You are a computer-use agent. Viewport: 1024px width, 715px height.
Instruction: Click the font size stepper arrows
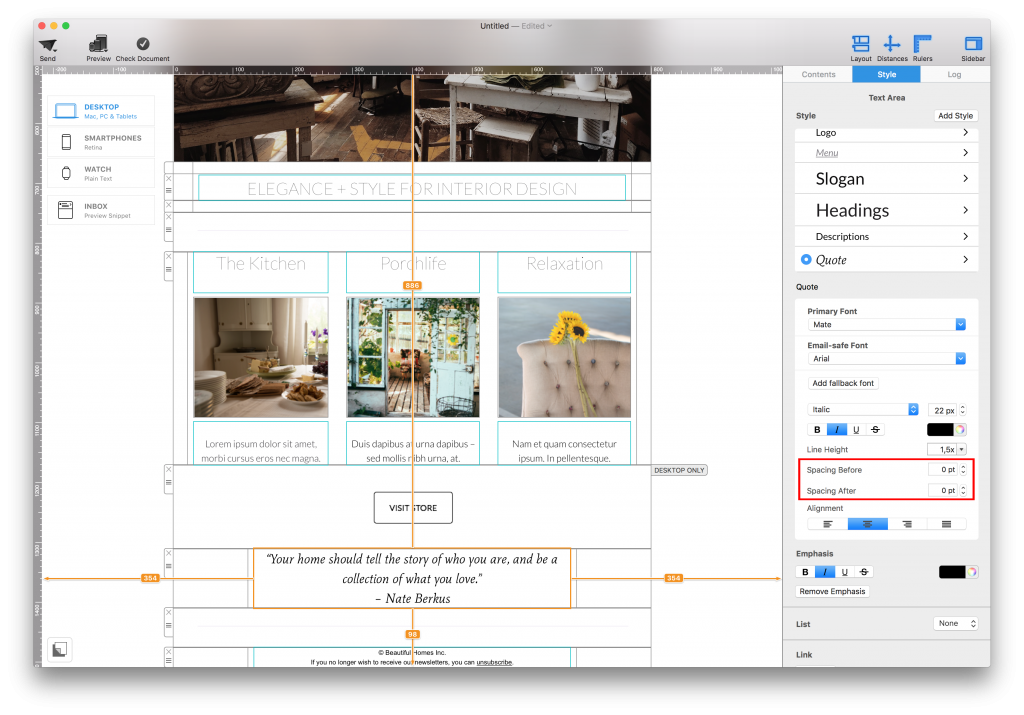click(963, 410)
